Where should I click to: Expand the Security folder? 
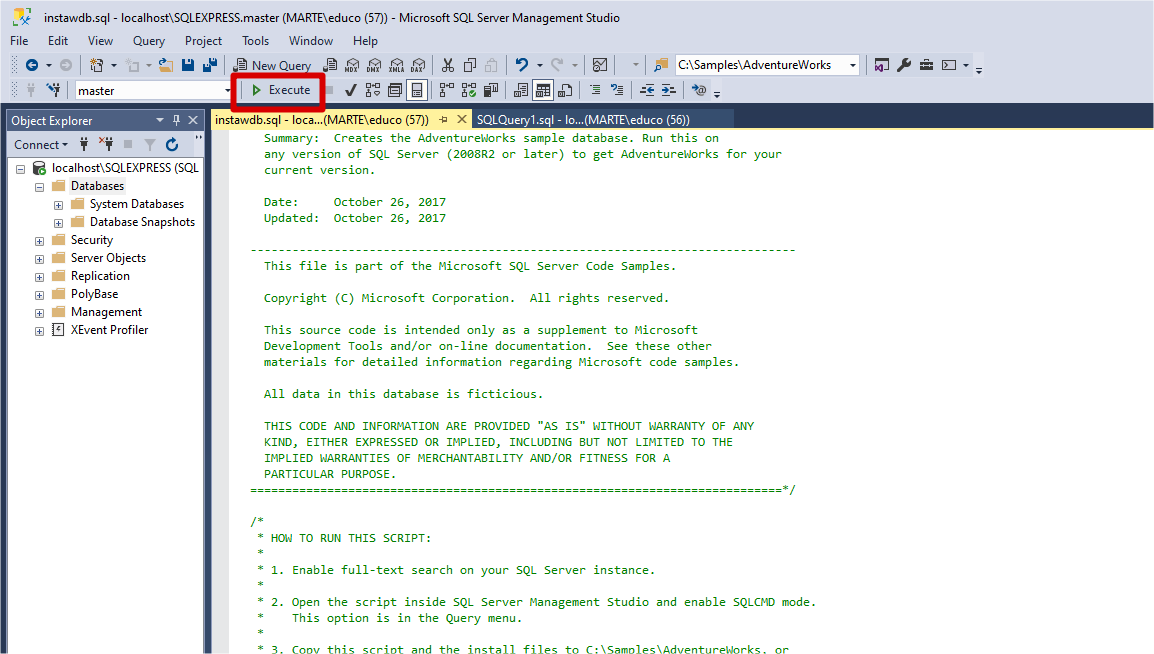point(40,241)
